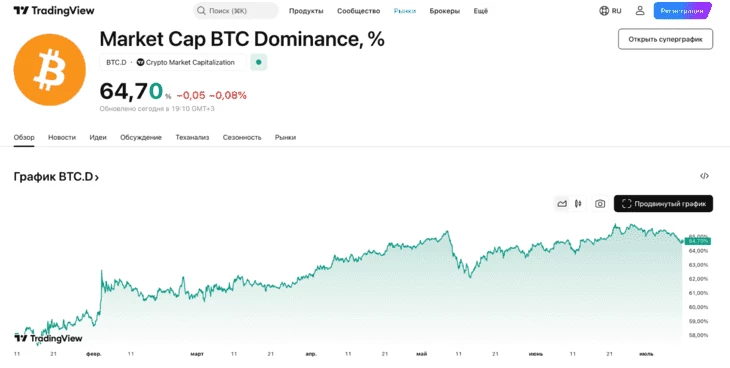The image size is (730, 368).
Task: Click the −0,05 −0,08% change text
Action: (x=211, y=95)
